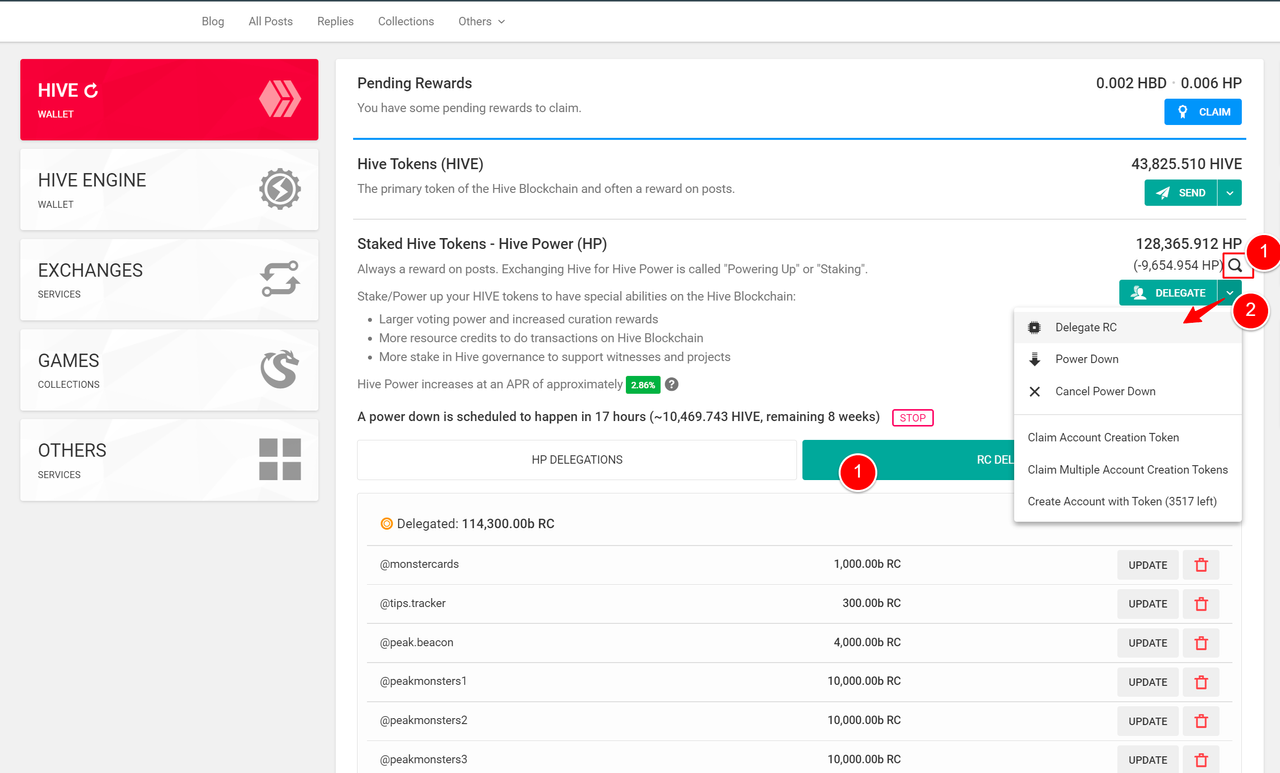Switch to the HP DELEGATIONS tab
Screen dimensions: 1280x773
tap(577, 460)
